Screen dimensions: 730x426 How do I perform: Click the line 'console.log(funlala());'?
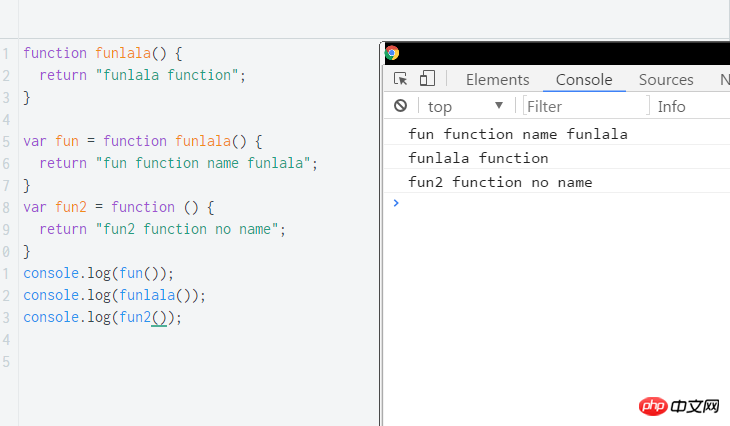[x=115, y=295]
